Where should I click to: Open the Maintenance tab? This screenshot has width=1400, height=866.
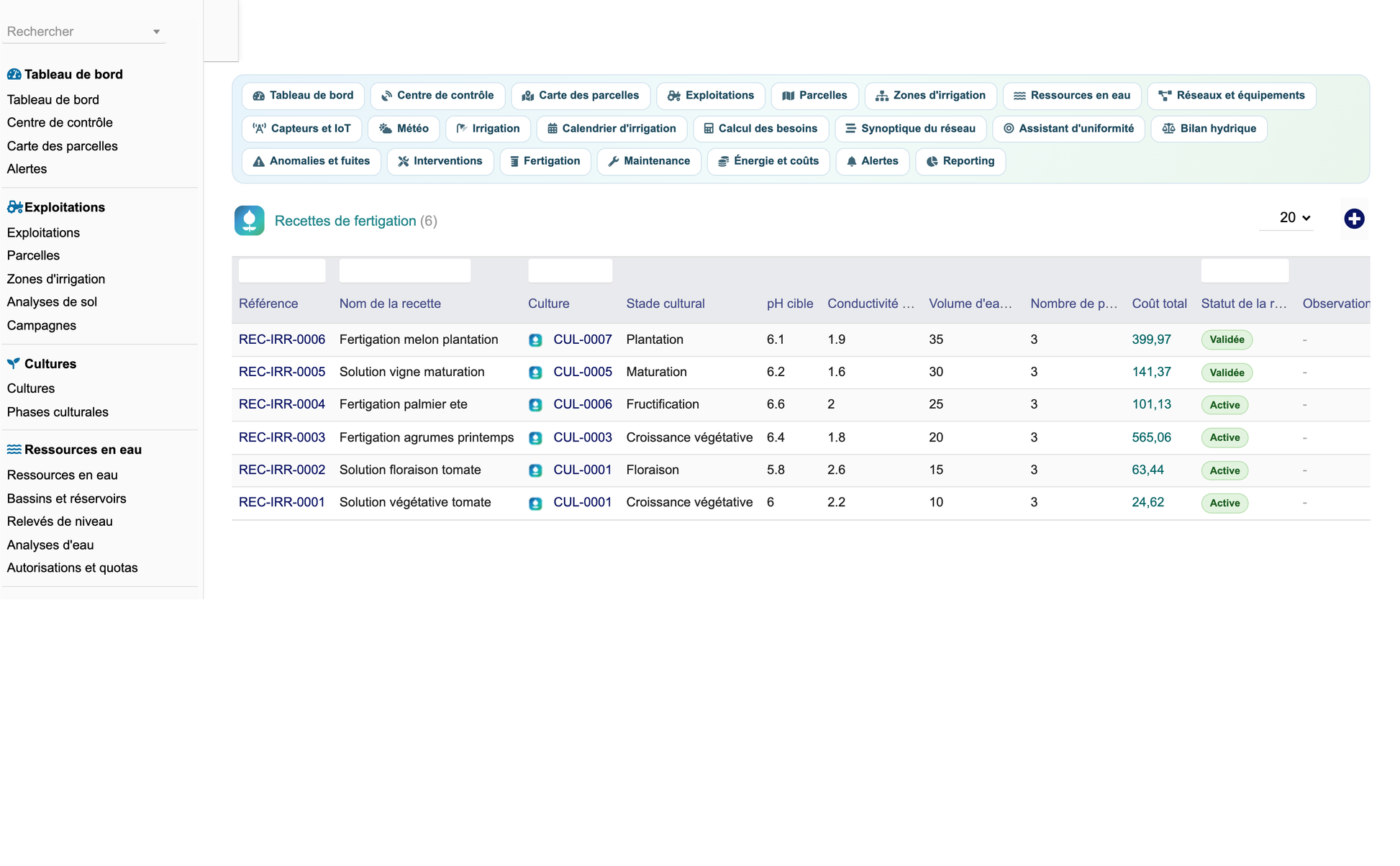tap(649, 161)
